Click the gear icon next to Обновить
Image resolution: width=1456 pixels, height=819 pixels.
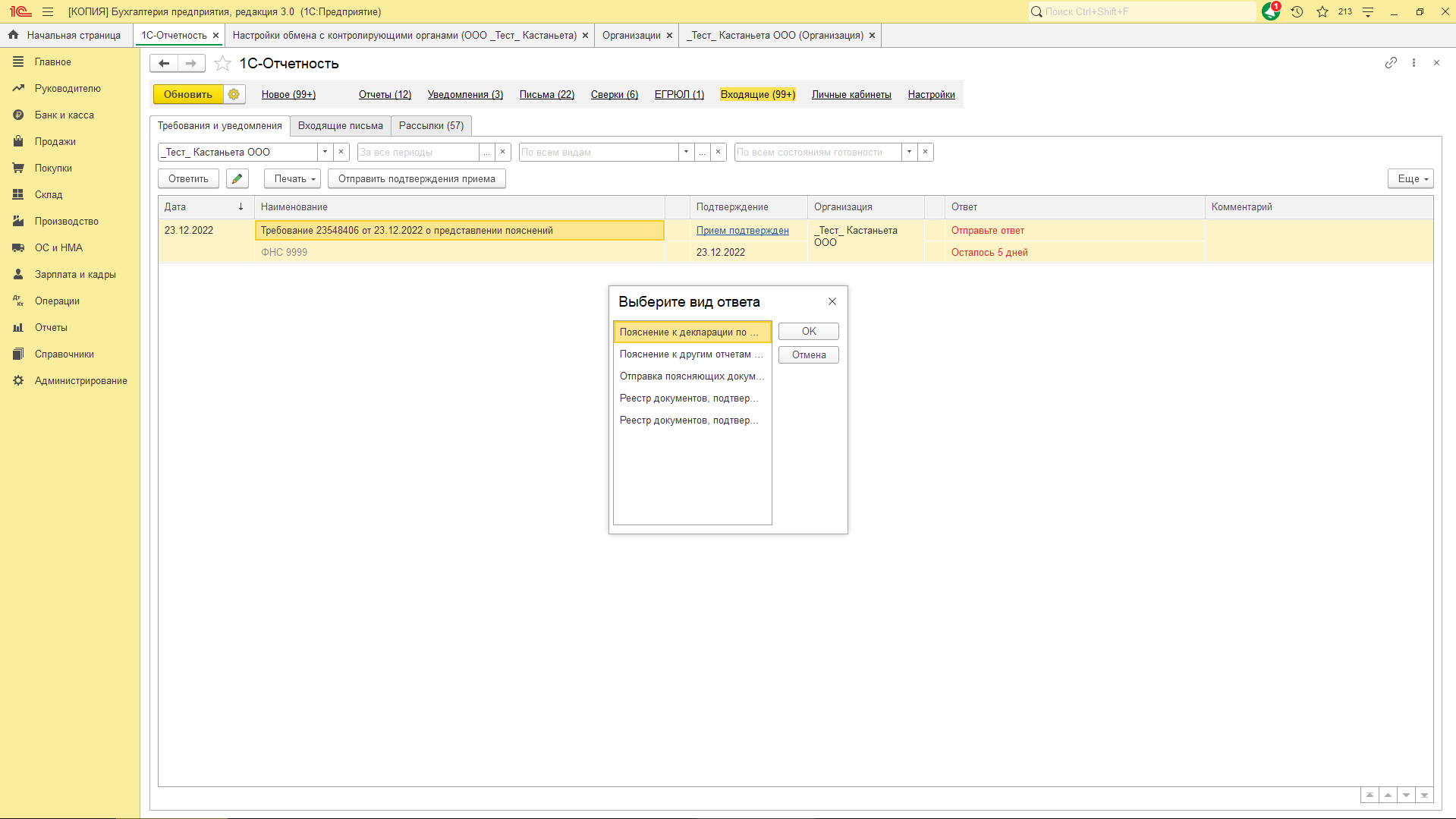(x=234, y=94)
